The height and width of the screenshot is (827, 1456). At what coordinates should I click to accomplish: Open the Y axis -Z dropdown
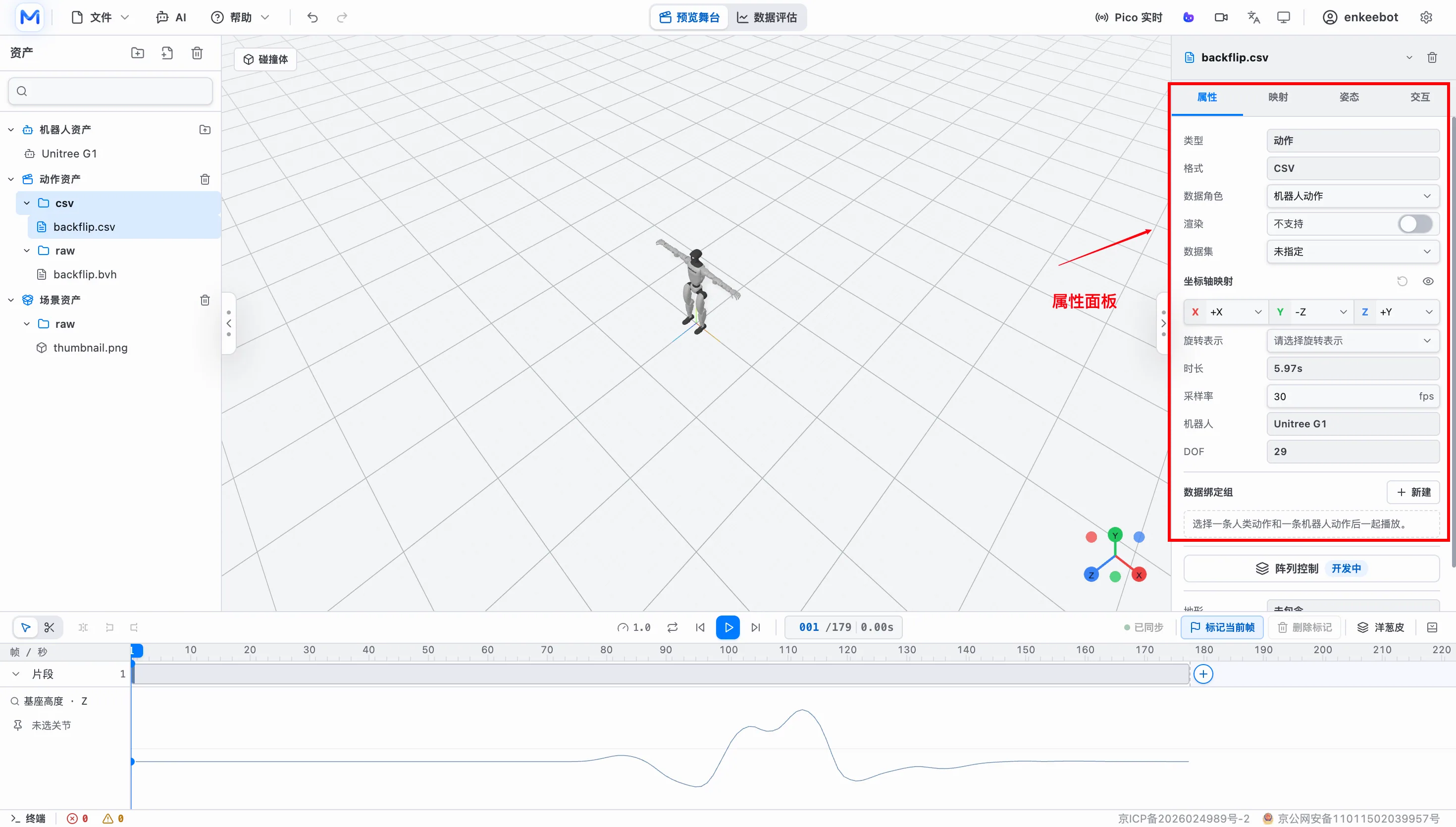click(1311, 312)
